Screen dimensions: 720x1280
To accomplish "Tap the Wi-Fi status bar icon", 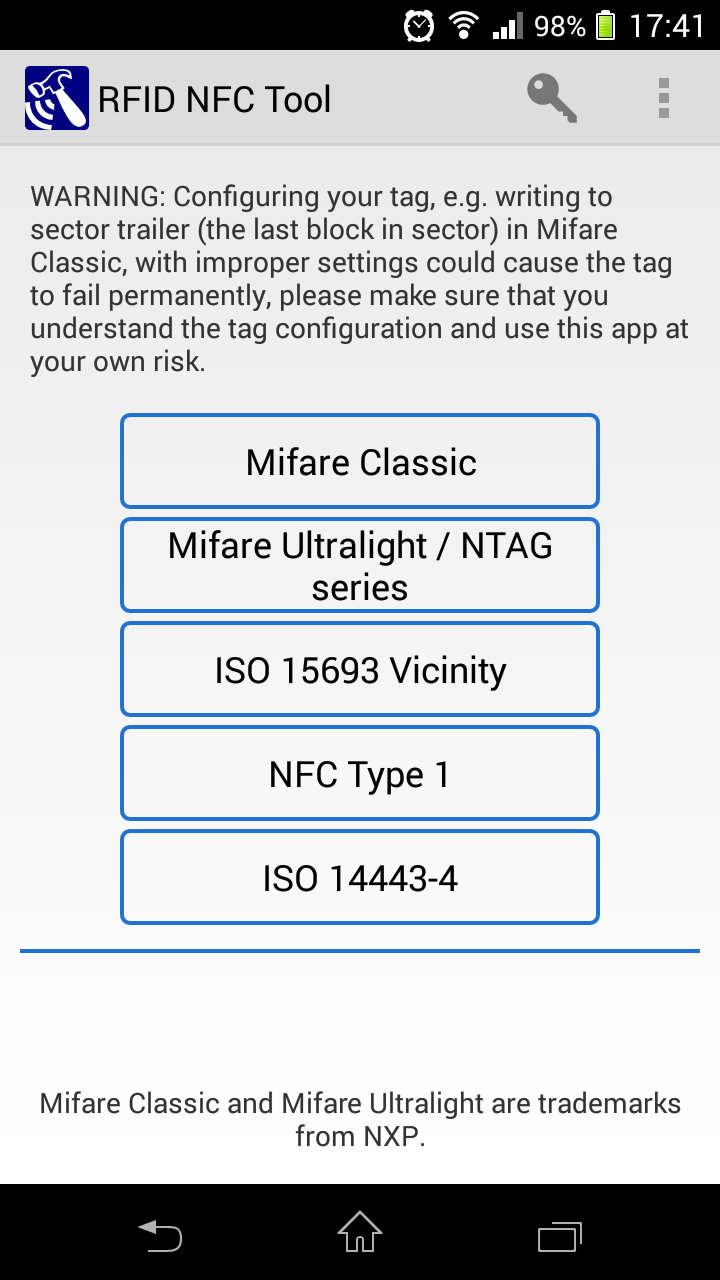I will pos(463,25).
